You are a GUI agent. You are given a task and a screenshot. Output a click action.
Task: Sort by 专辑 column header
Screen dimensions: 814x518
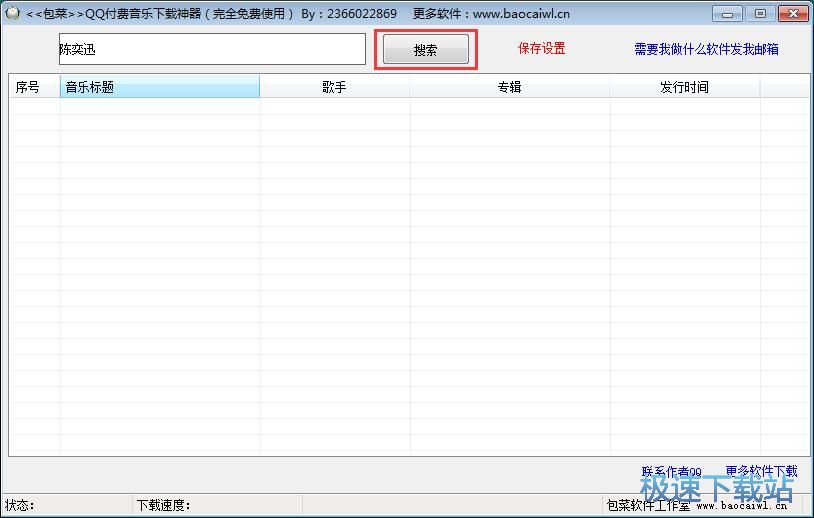[x=509, y=87]
